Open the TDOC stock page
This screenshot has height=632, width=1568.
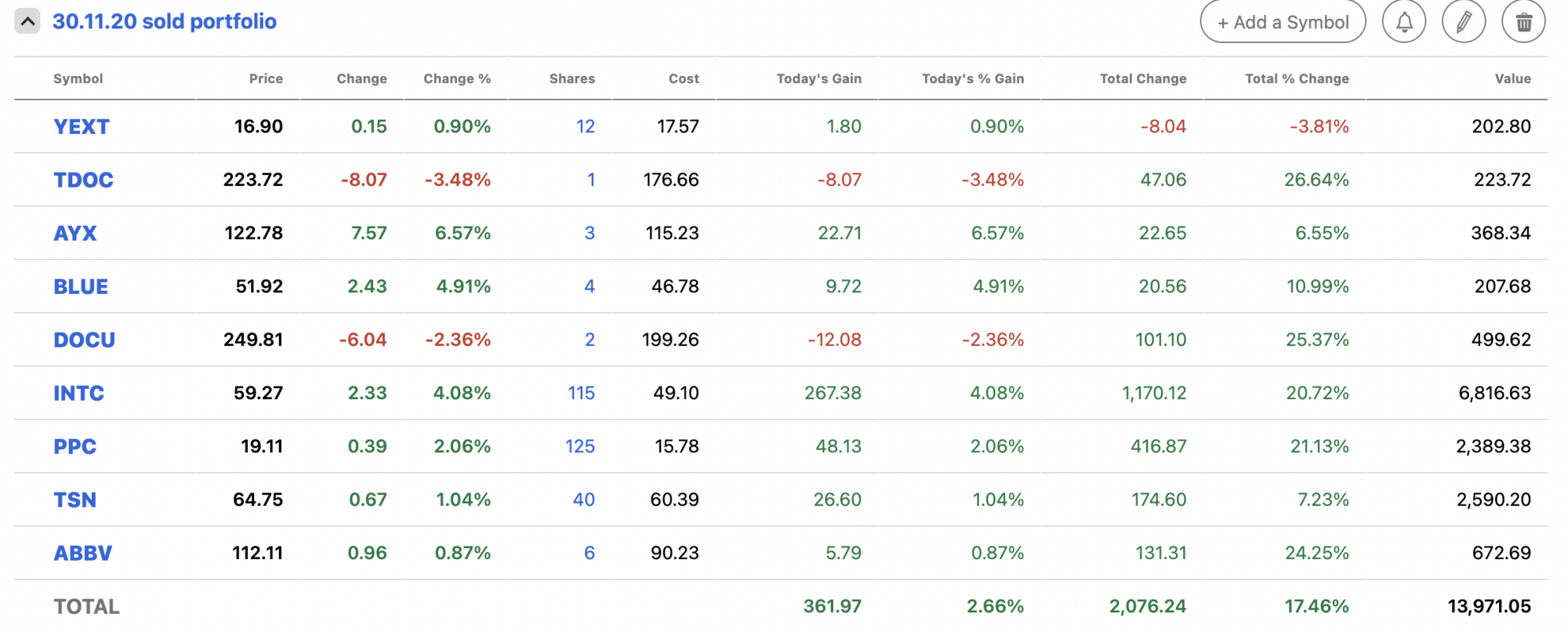click(x=83, y=180)
